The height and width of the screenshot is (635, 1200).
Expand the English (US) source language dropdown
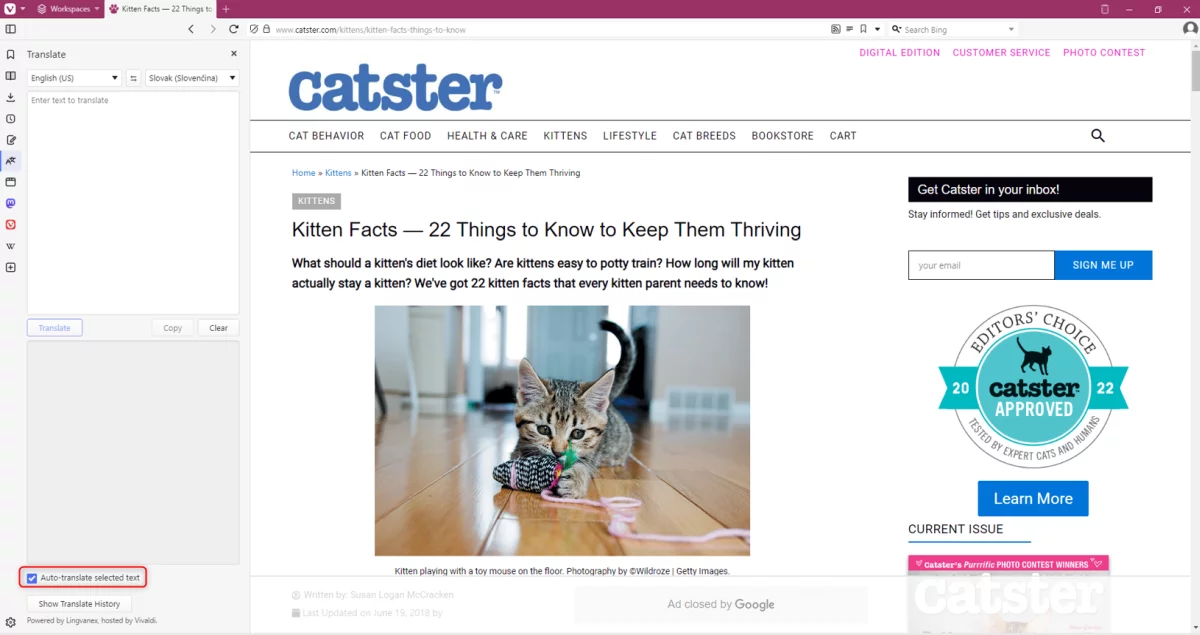pos(75,78)
